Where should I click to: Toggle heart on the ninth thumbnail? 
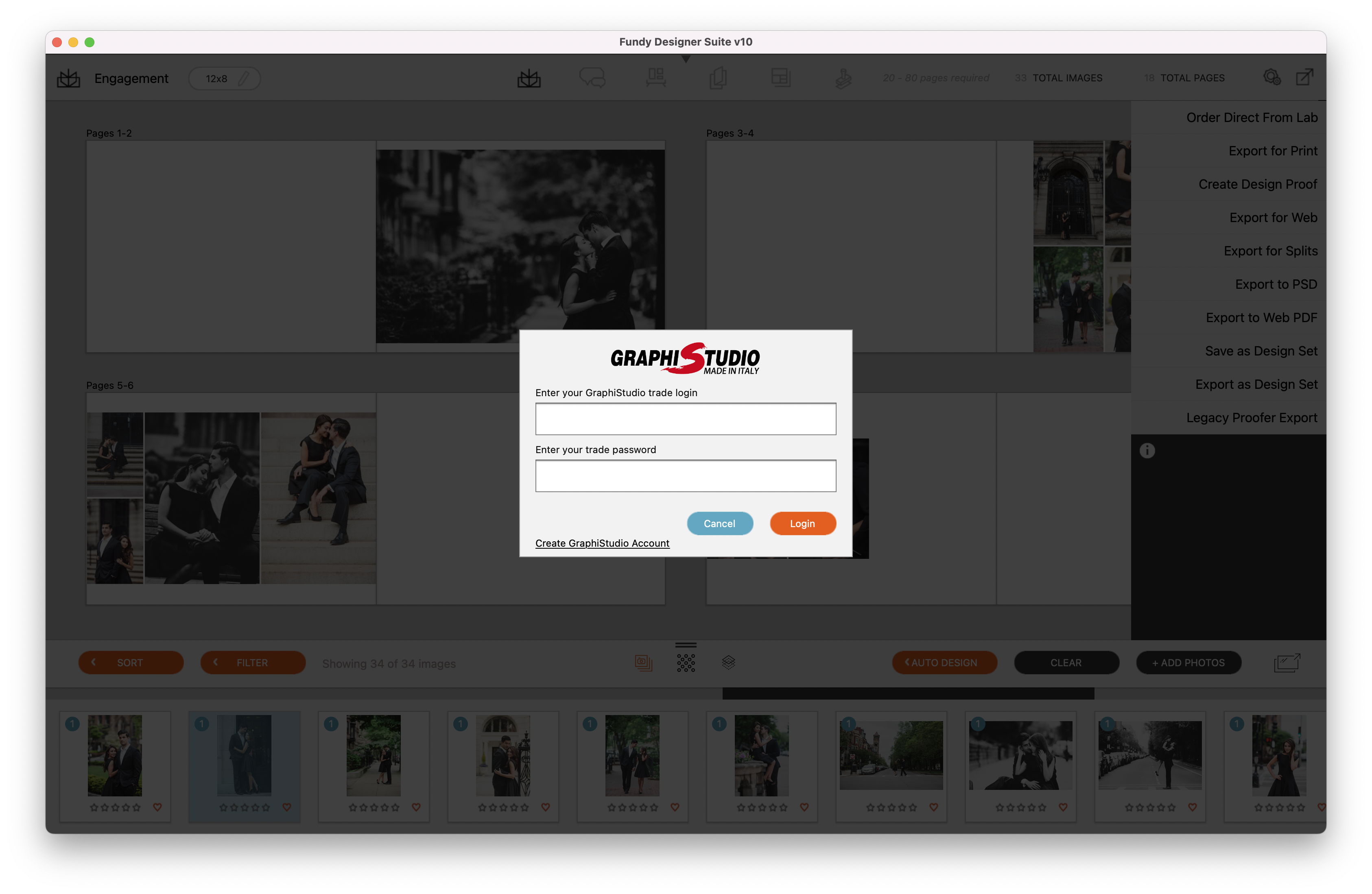1192,807
